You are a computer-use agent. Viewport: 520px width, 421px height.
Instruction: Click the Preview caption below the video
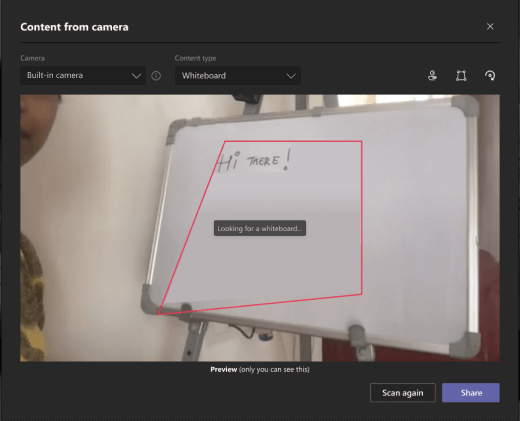click(x=260, y=369)
